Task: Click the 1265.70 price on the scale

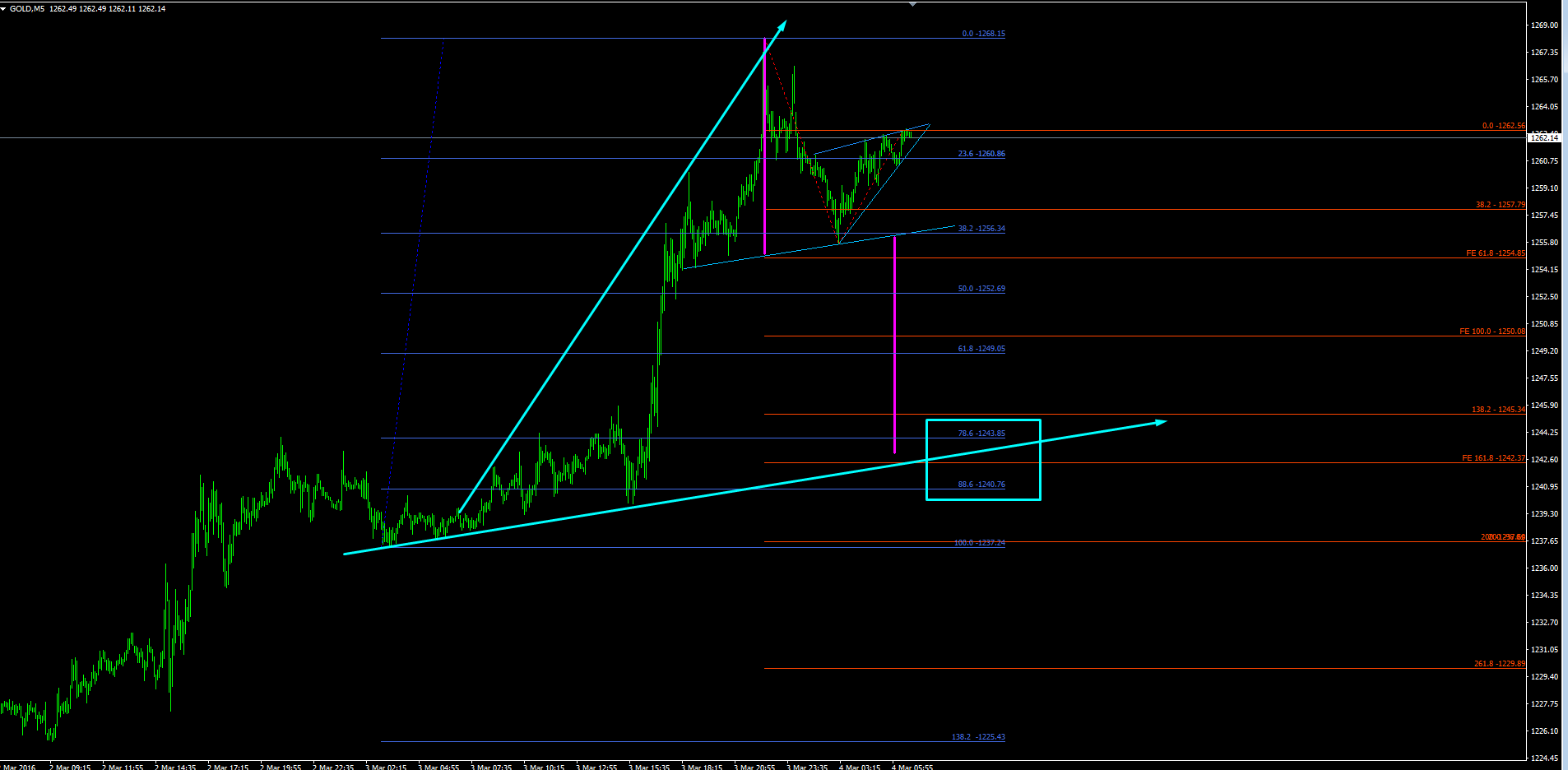Action: pos(1544,80)
